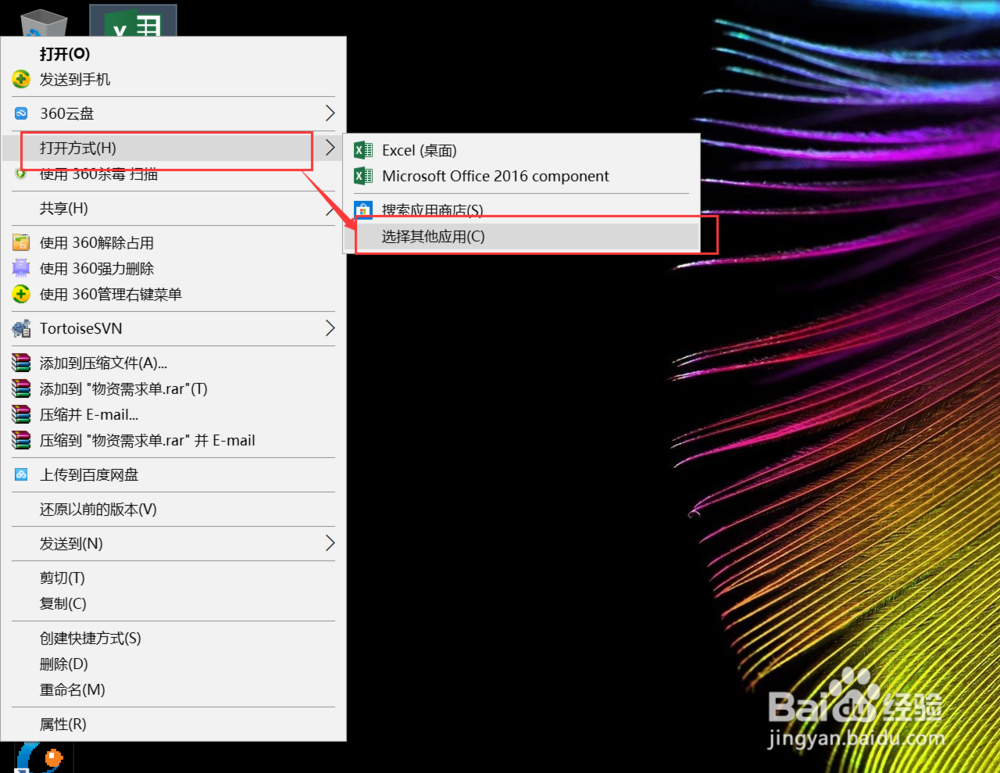Pick Excel (桌面) in the submenu
Viewport: 1000px width, 773px height.
[522, 150]
